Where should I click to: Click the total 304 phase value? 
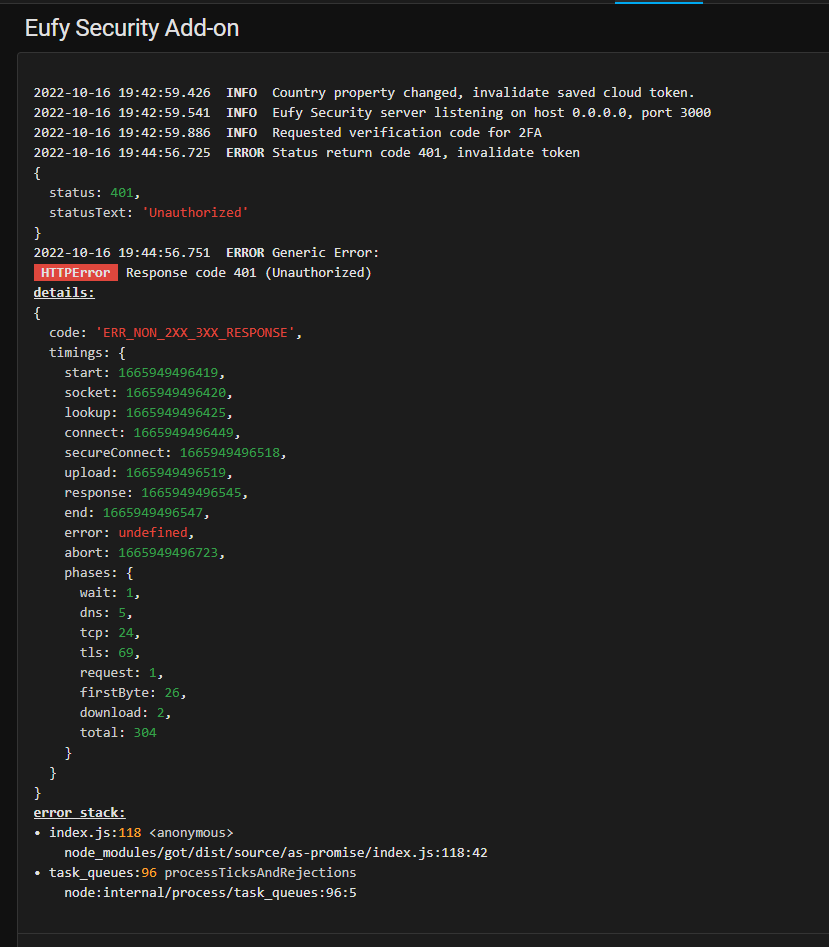144,732
